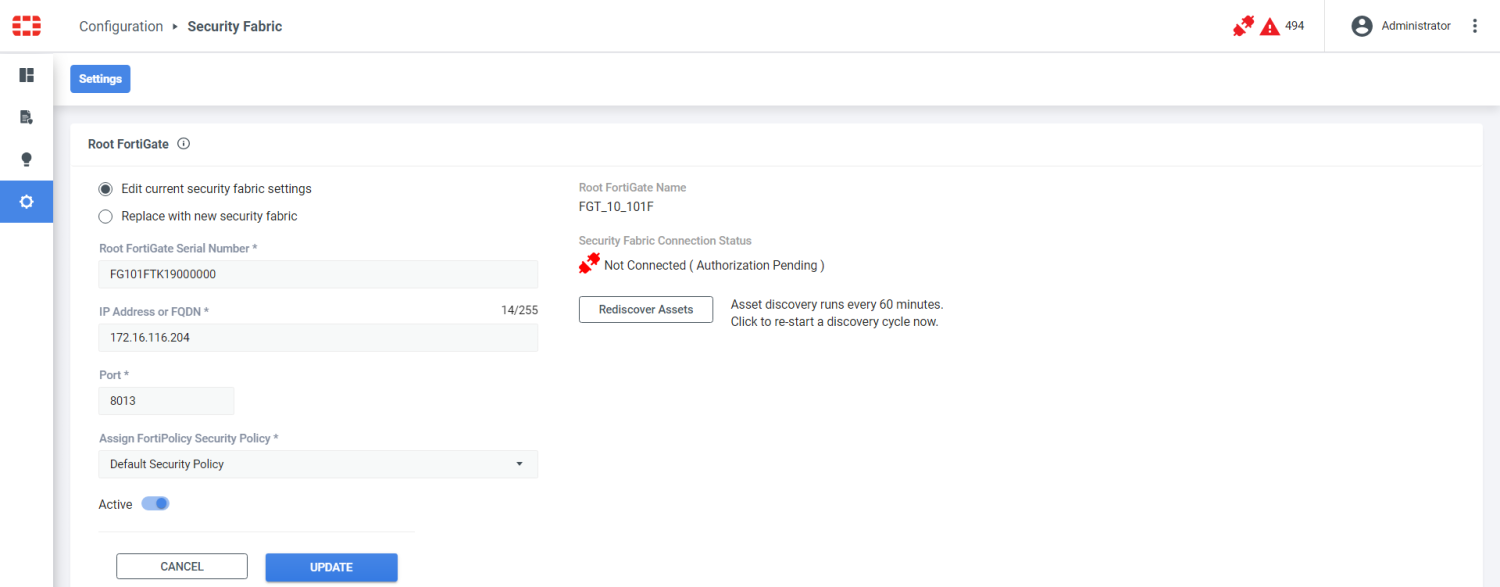Select Edit current security fabric settings
This screenshot has height=587, width=1500.
[x=105, y=188]
